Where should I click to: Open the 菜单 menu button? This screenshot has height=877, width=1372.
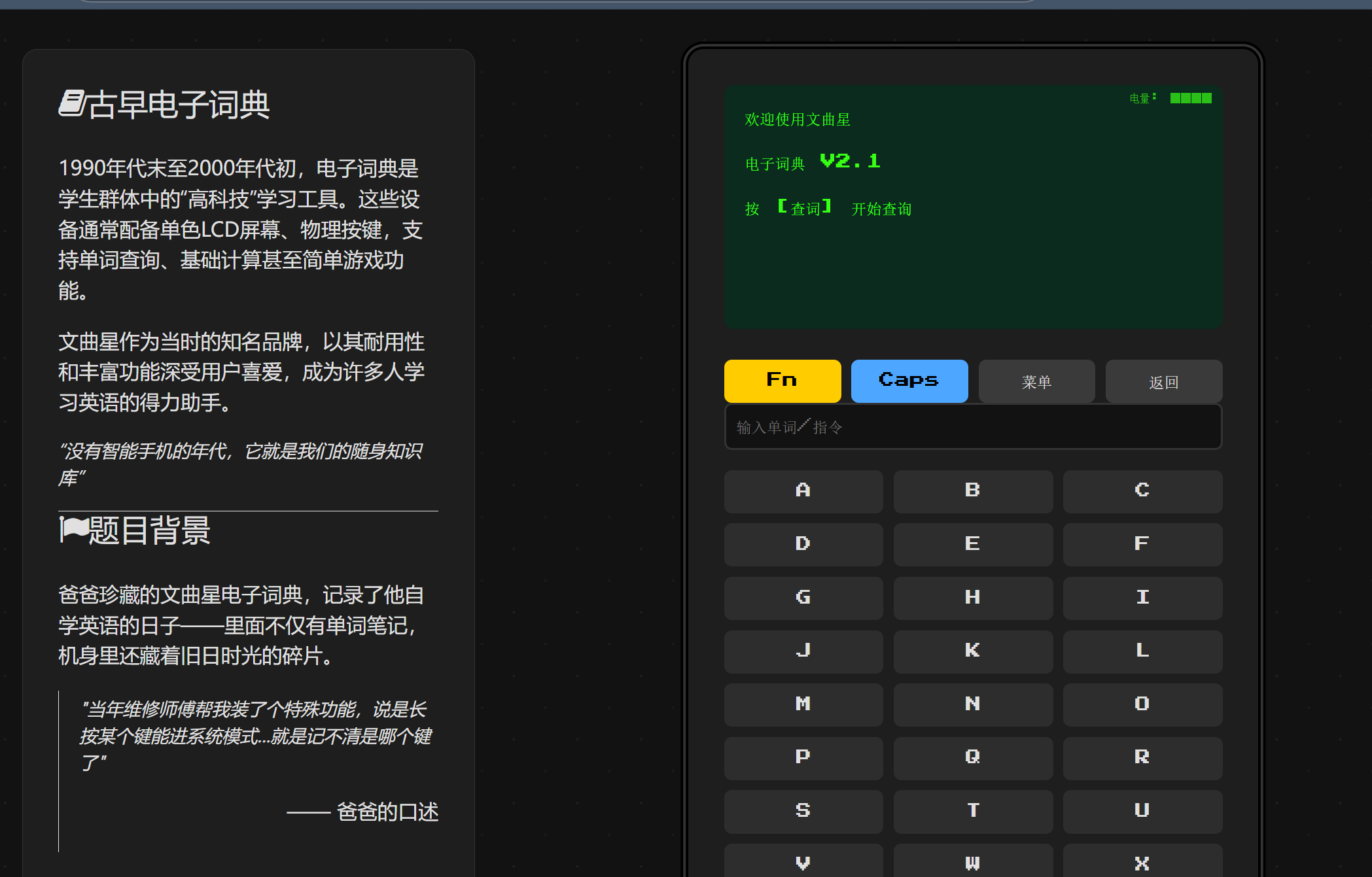tap(1036, 381)
